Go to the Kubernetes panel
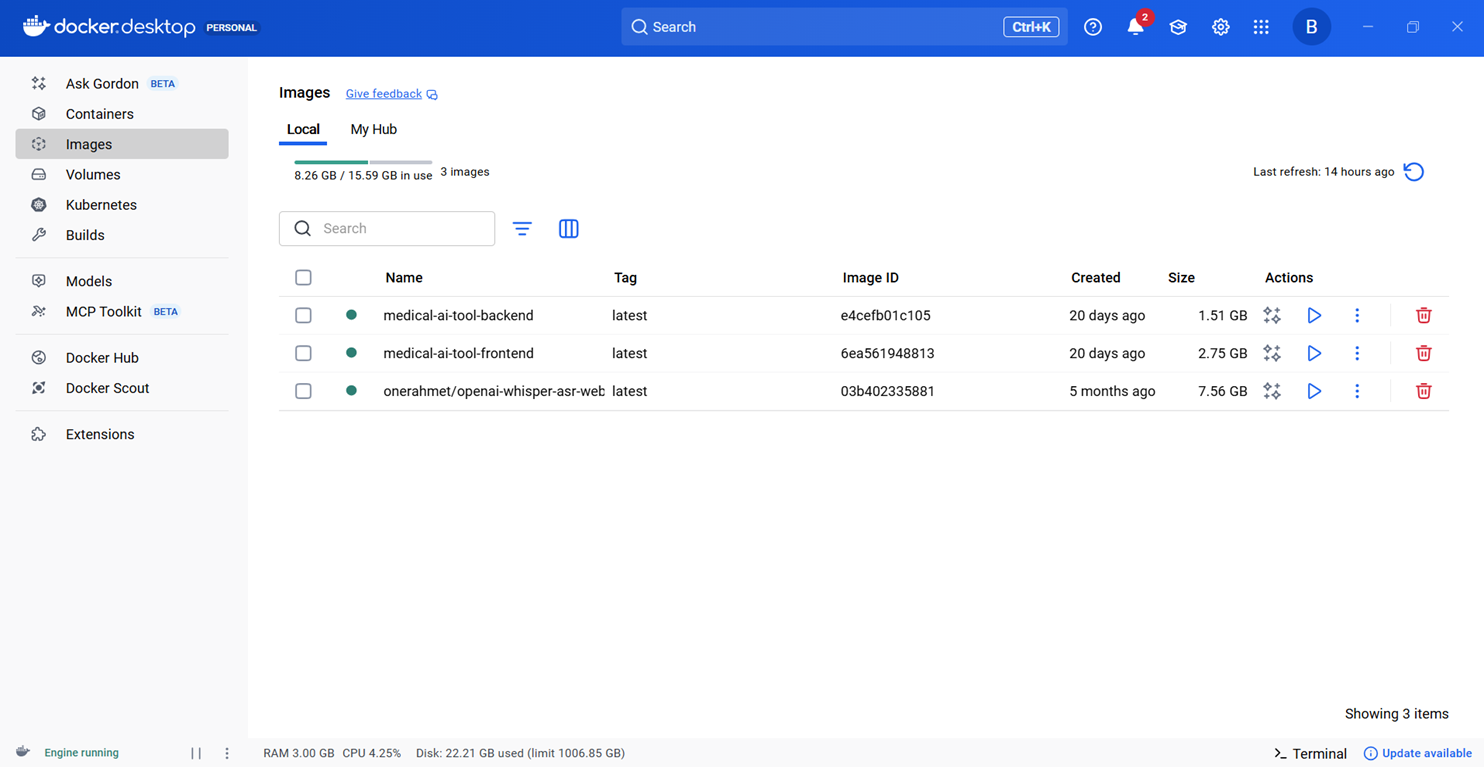1484x767 pixels. (x=102, y=204)
